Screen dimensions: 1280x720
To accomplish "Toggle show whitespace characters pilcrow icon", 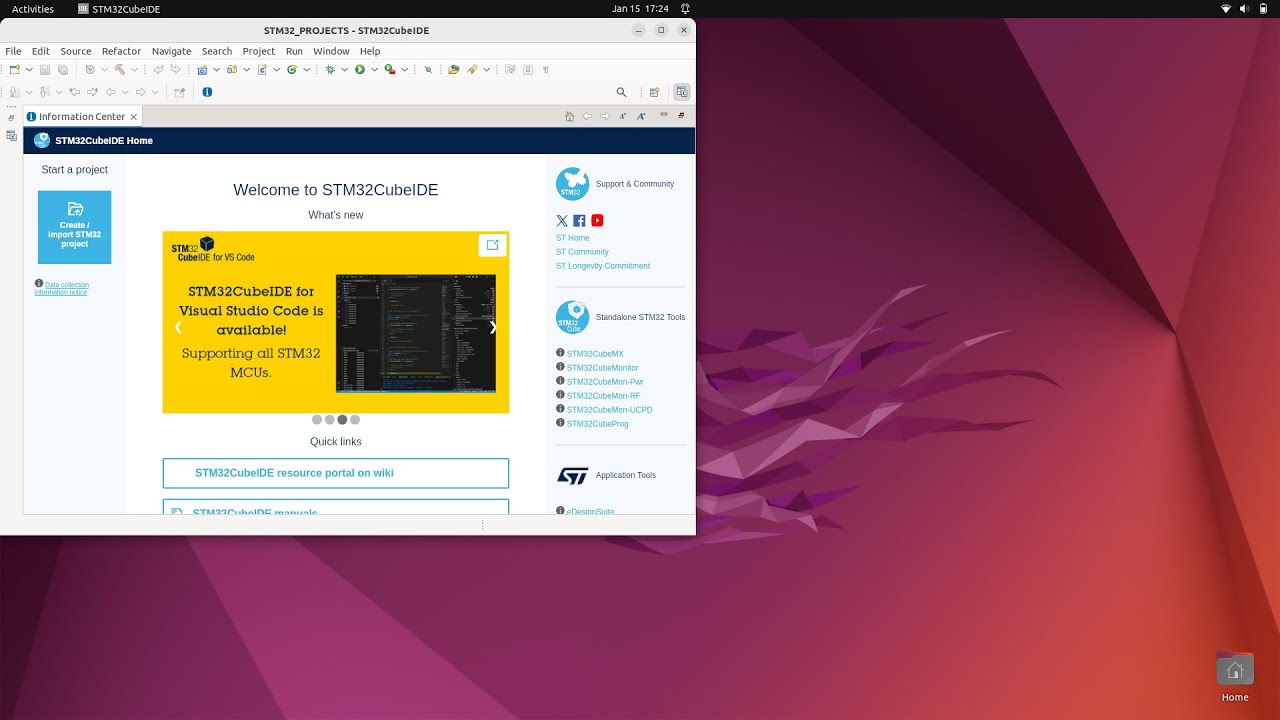I will coord(546,70).
